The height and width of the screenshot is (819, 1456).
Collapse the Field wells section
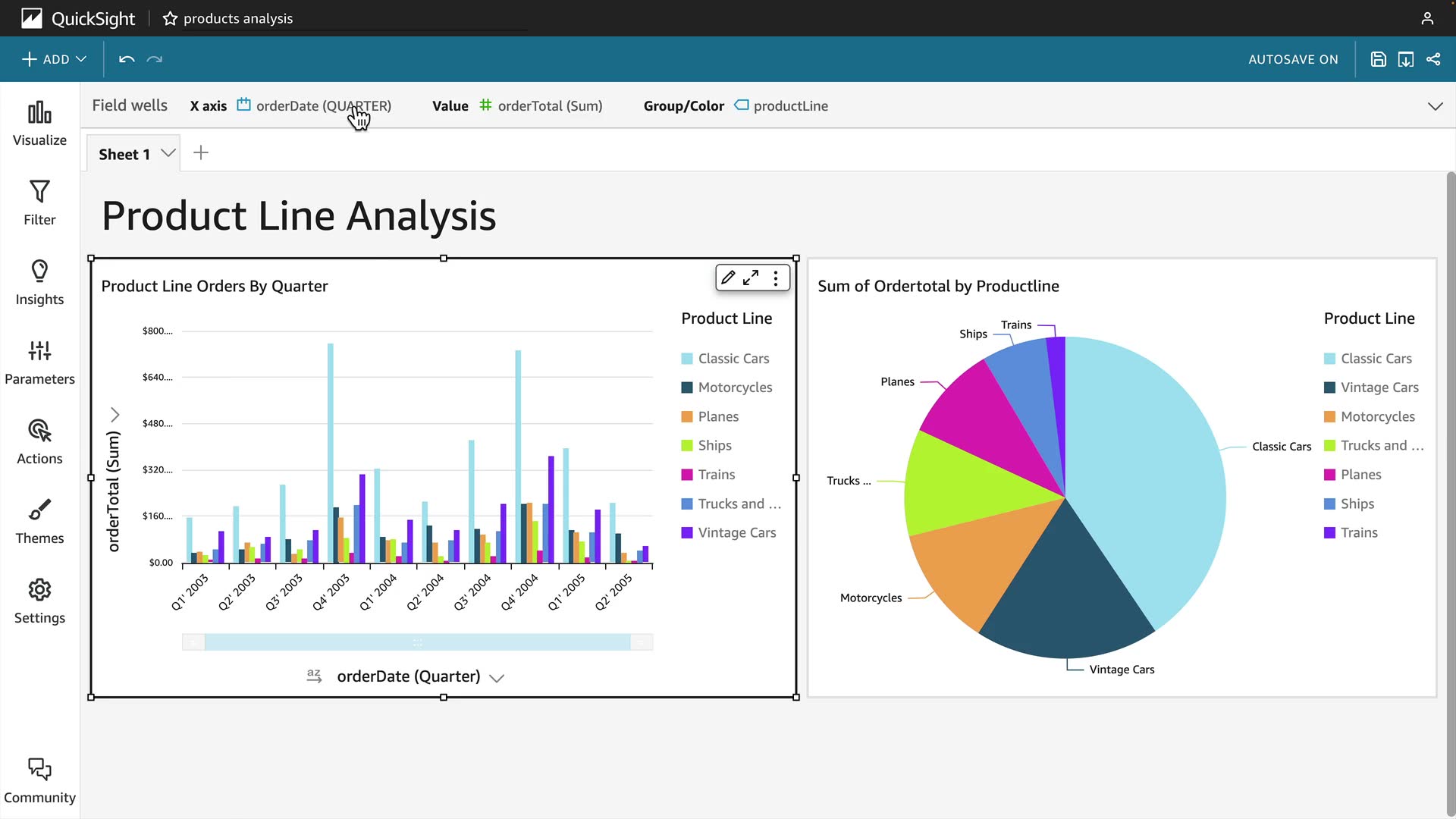tap(1435, 106)
